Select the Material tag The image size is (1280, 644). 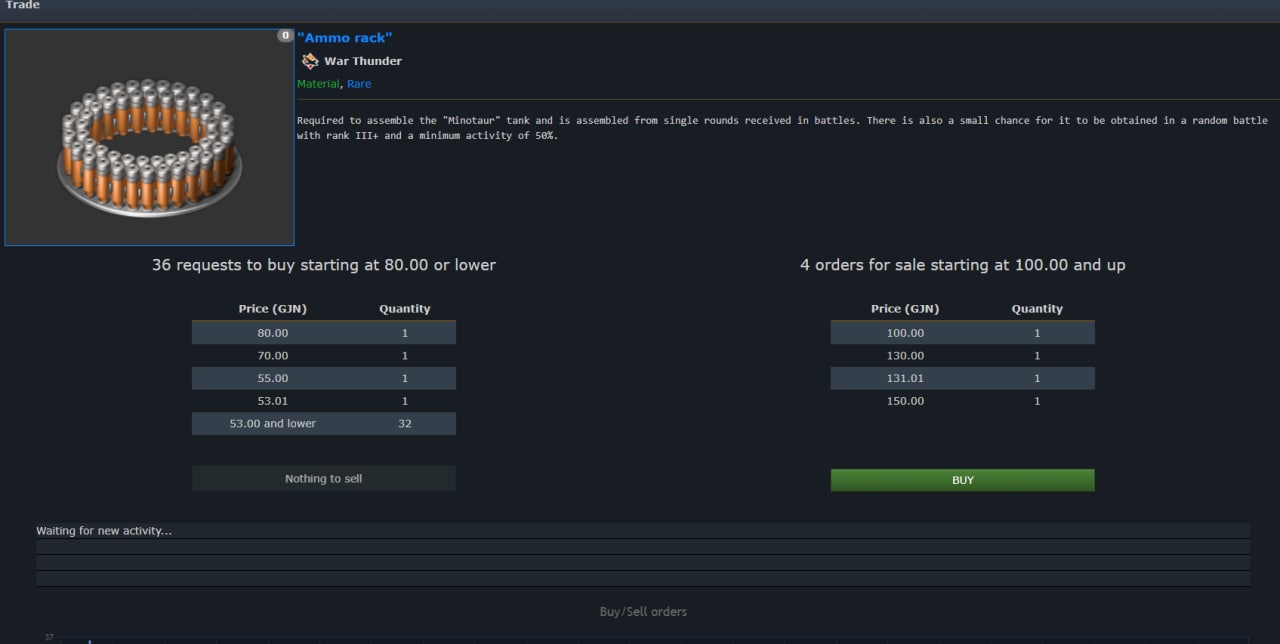318,84
